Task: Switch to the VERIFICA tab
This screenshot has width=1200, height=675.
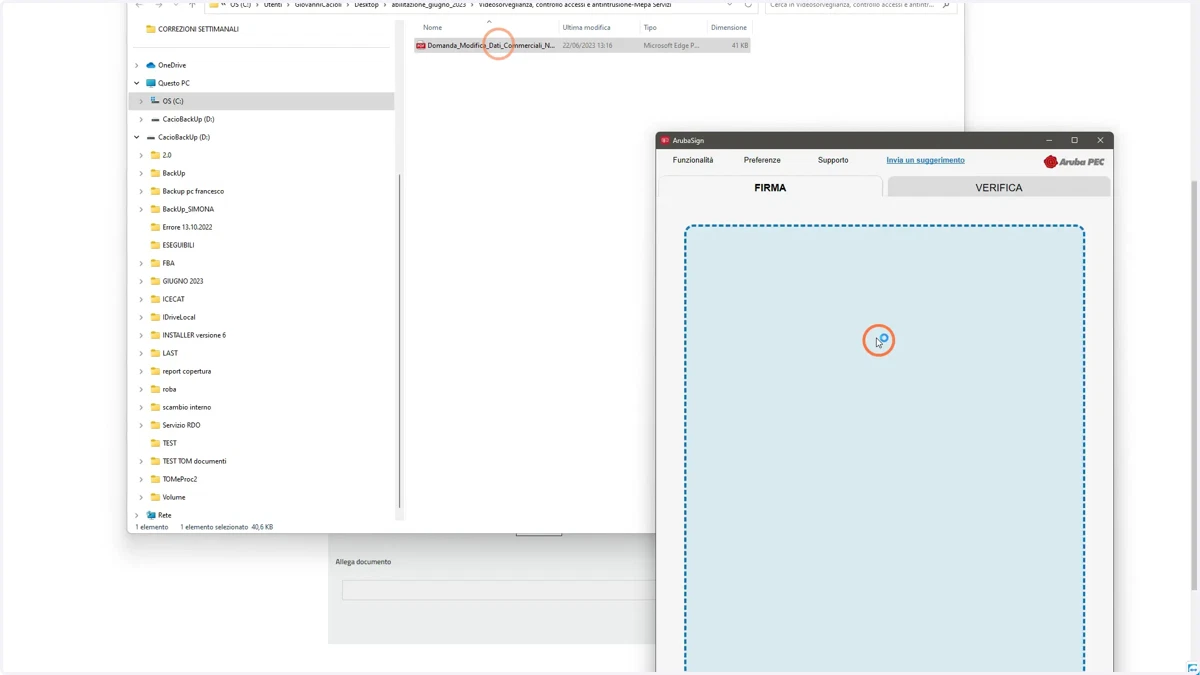Action: pos(998,187)
